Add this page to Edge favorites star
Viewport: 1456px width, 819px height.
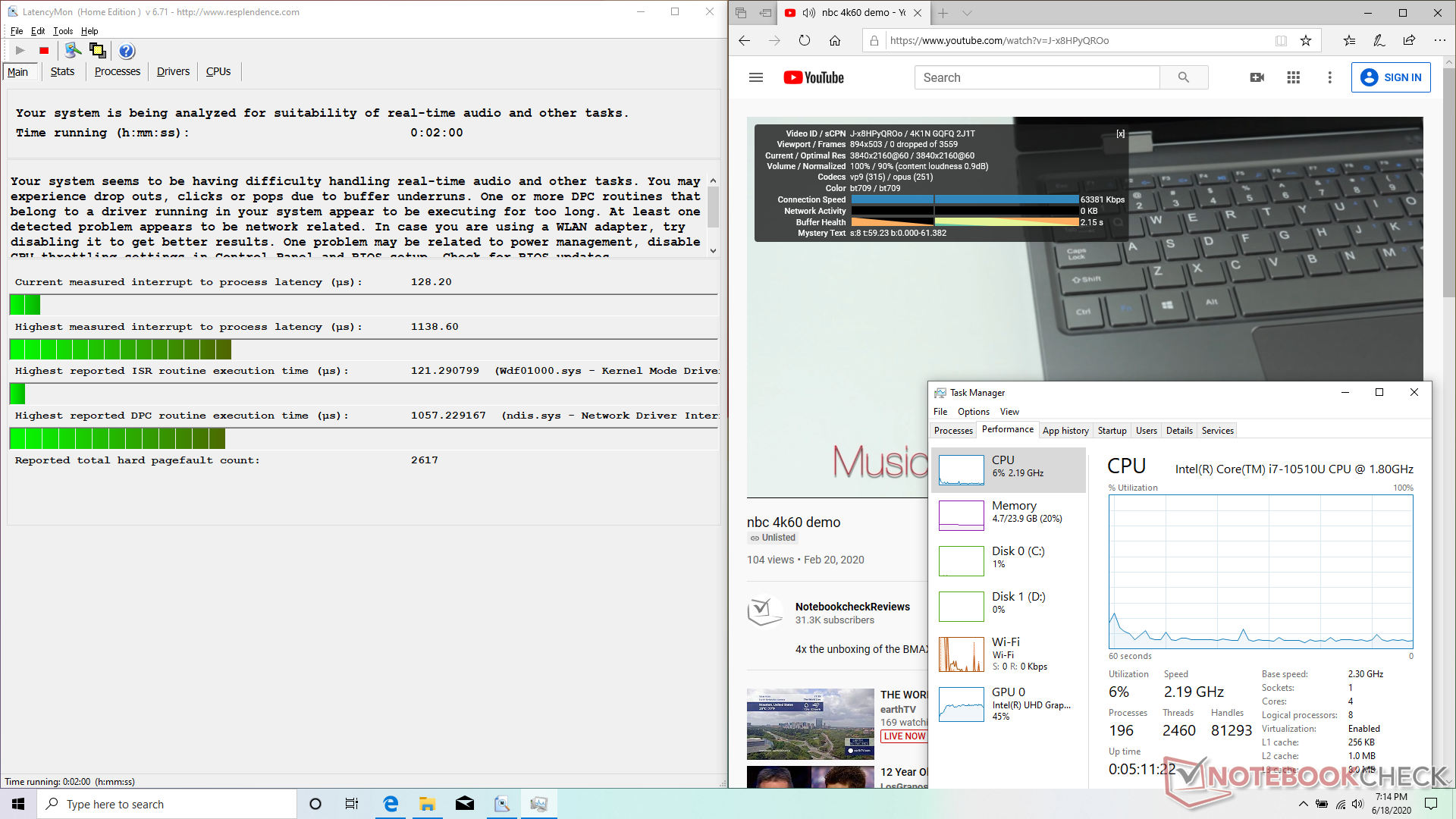tap(1306, 41)
